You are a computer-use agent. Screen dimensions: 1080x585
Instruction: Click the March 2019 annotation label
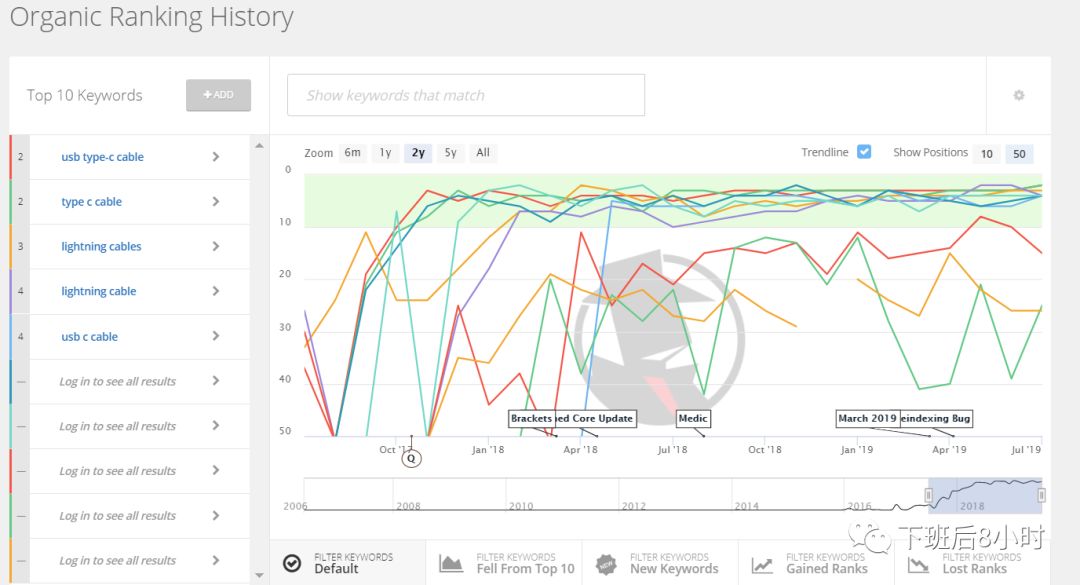(867, 418)
